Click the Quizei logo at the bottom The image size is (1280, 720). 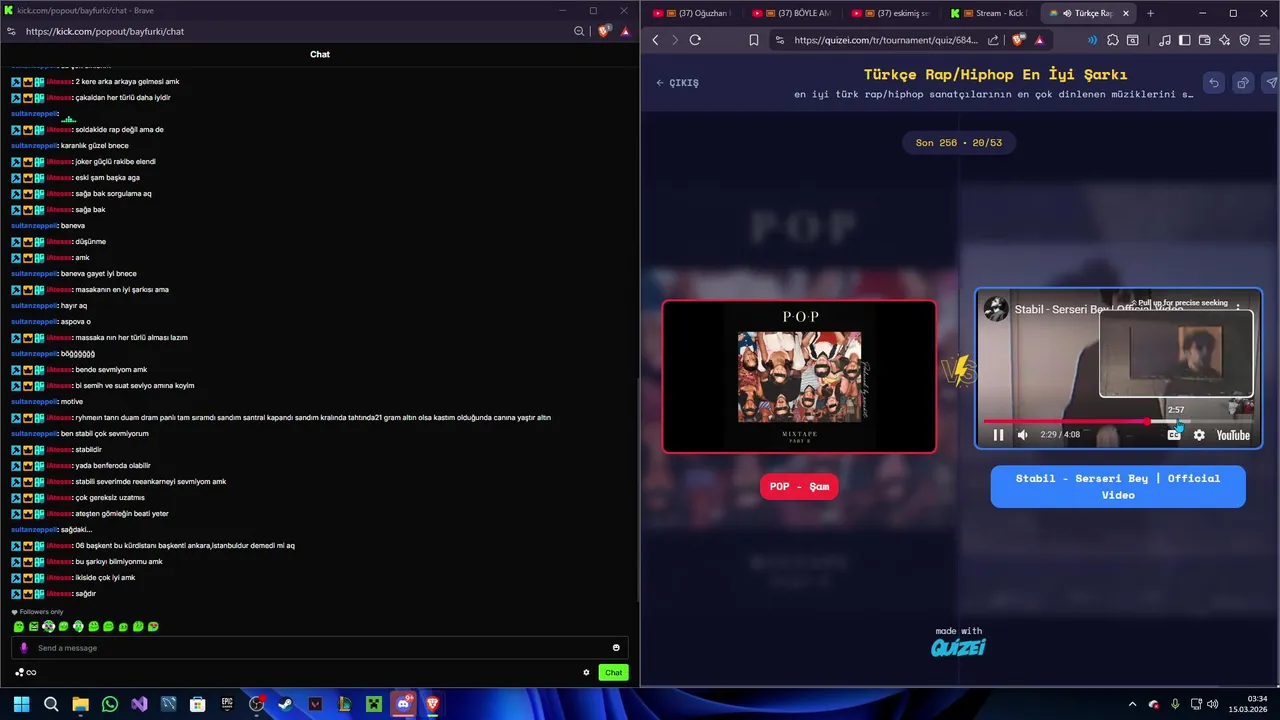958,647
